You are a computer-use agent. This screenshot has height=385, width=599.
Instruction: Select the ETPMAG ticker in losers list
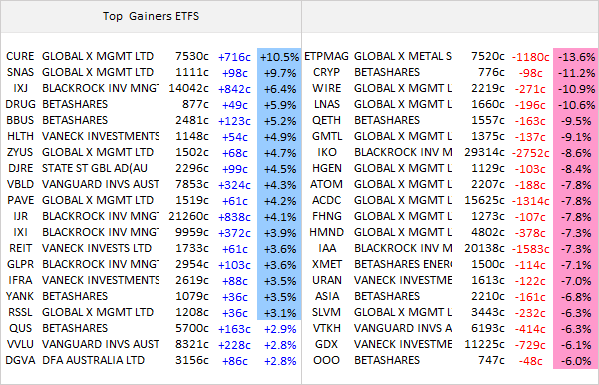(x=326, y=57)
